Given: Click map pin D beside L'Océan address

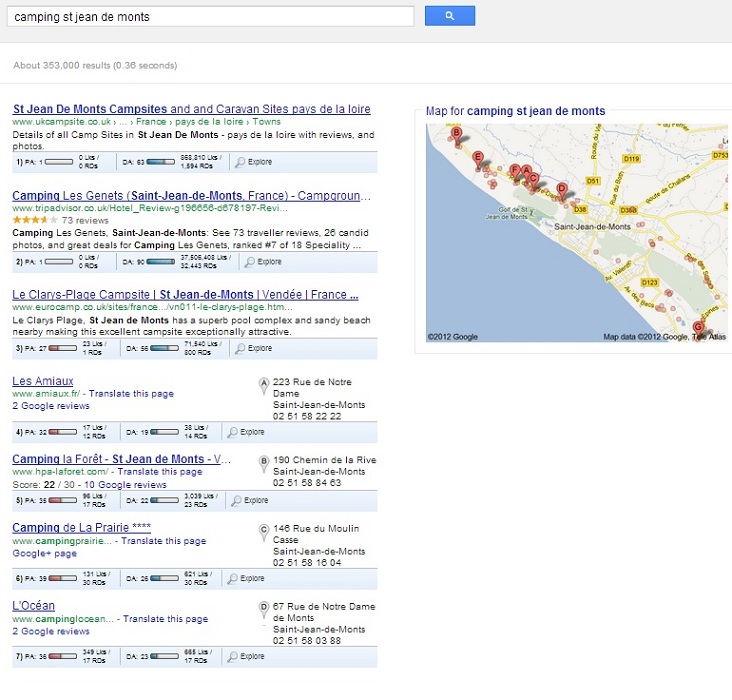Looking at the screenshot, I should pos(264,610).
